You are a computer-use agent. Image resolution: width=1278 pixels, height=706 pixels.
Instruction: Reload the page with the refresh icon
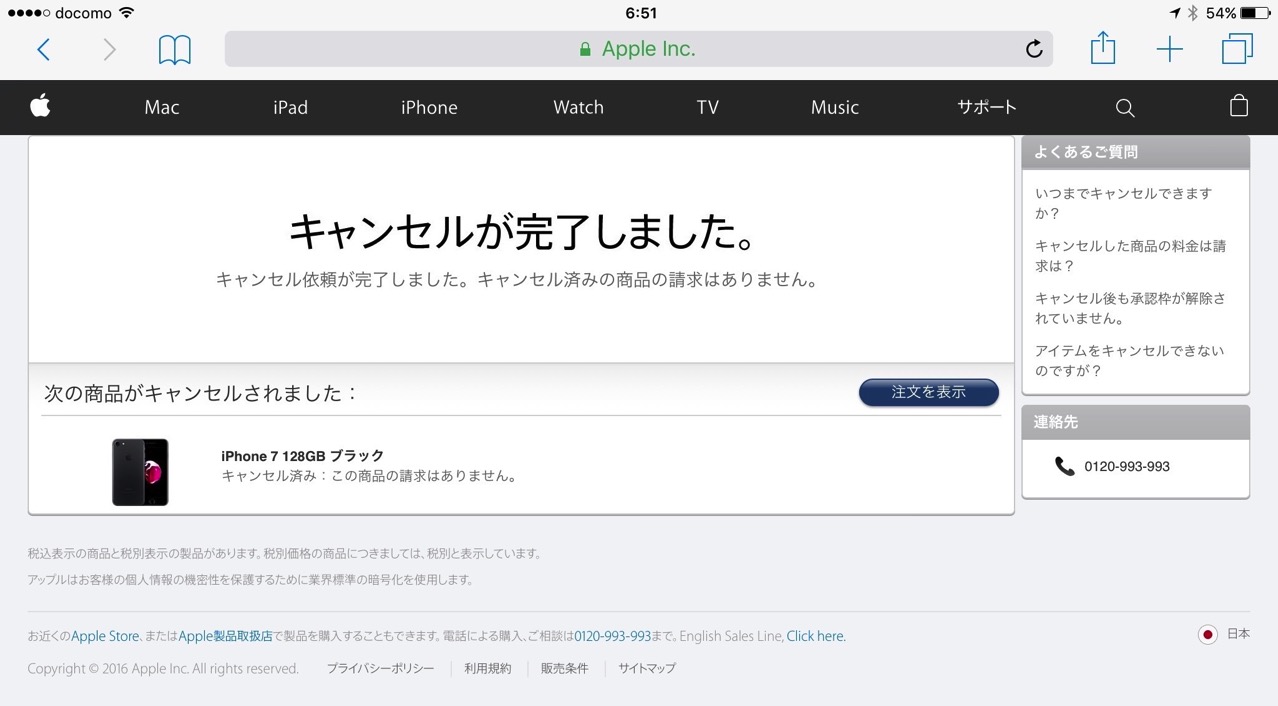1034,49
